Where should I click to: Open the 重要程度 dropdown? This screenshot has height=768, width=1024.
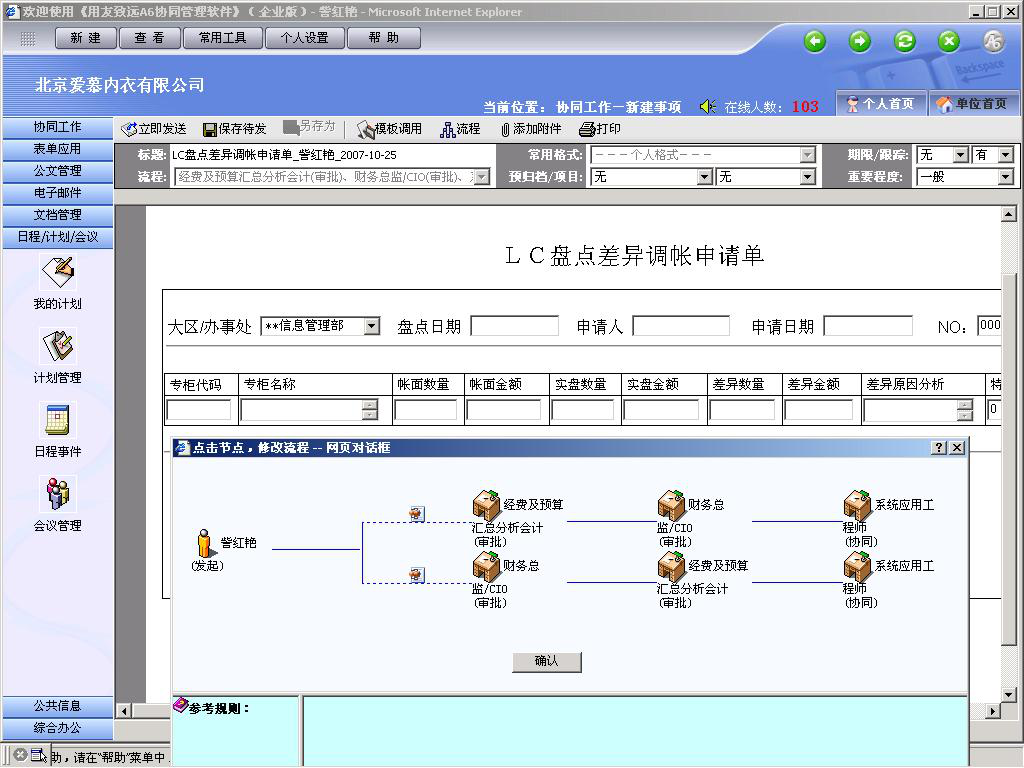click(1005, 177)
